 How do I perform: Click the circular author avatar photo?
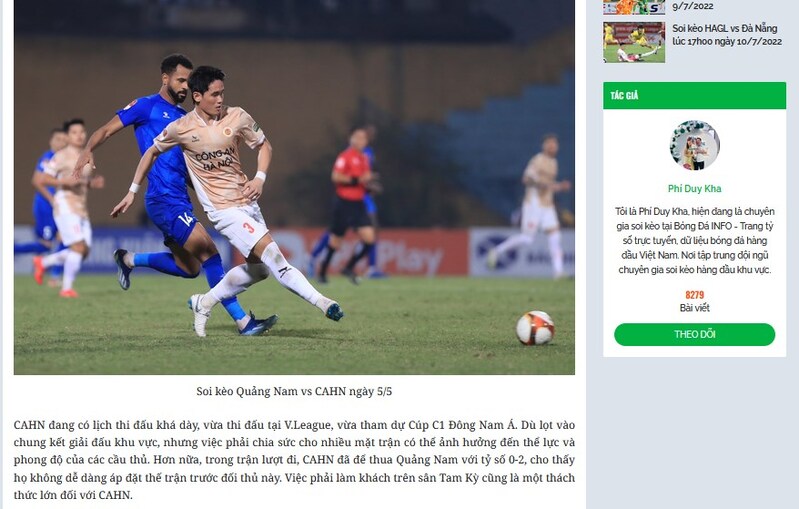click(x=695, y=146)
